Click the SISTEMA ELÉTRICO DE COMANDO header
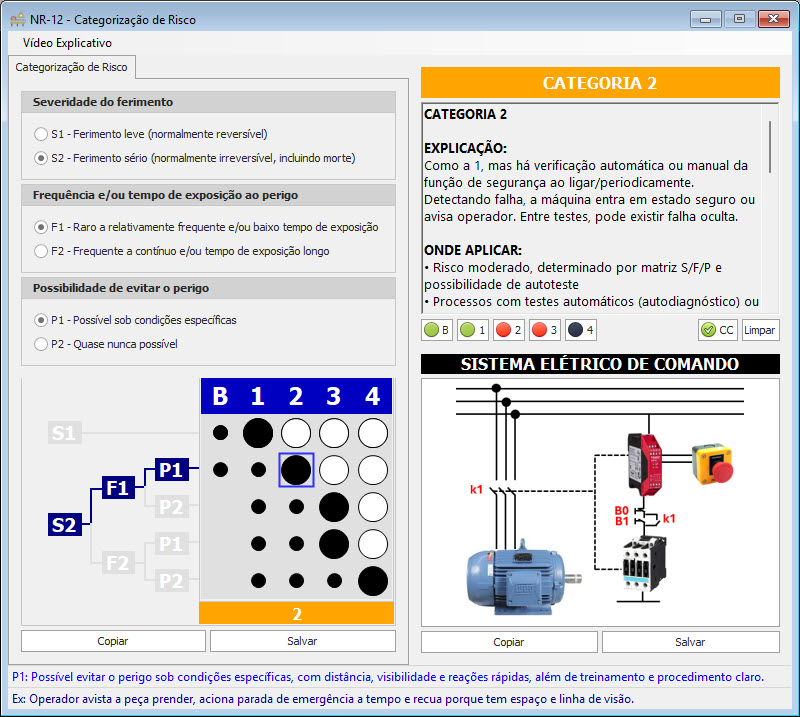Screen dimensions: 800x717 click(x=600, y=364)
